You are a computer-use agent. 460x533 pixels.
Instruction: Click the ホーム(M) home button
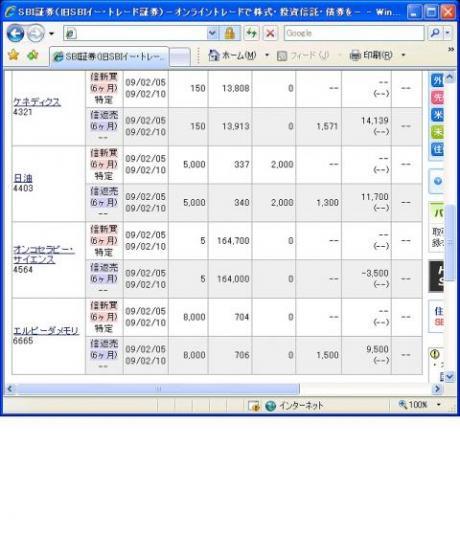tap(232, 55)
